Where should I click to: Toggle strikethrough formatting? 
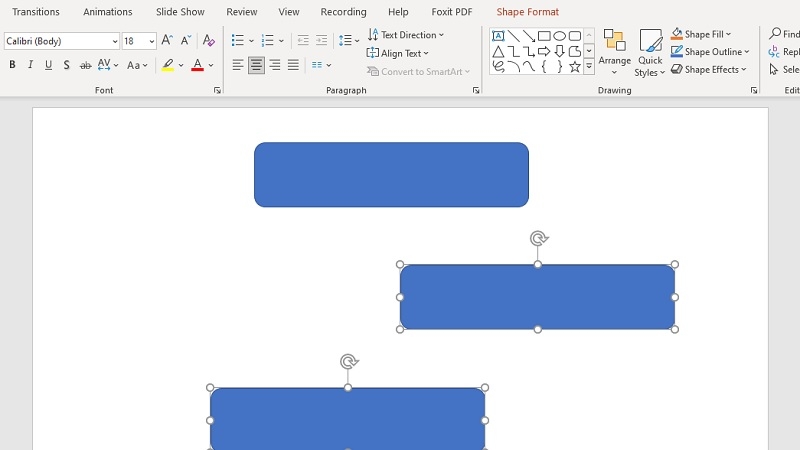pos(85,65)
